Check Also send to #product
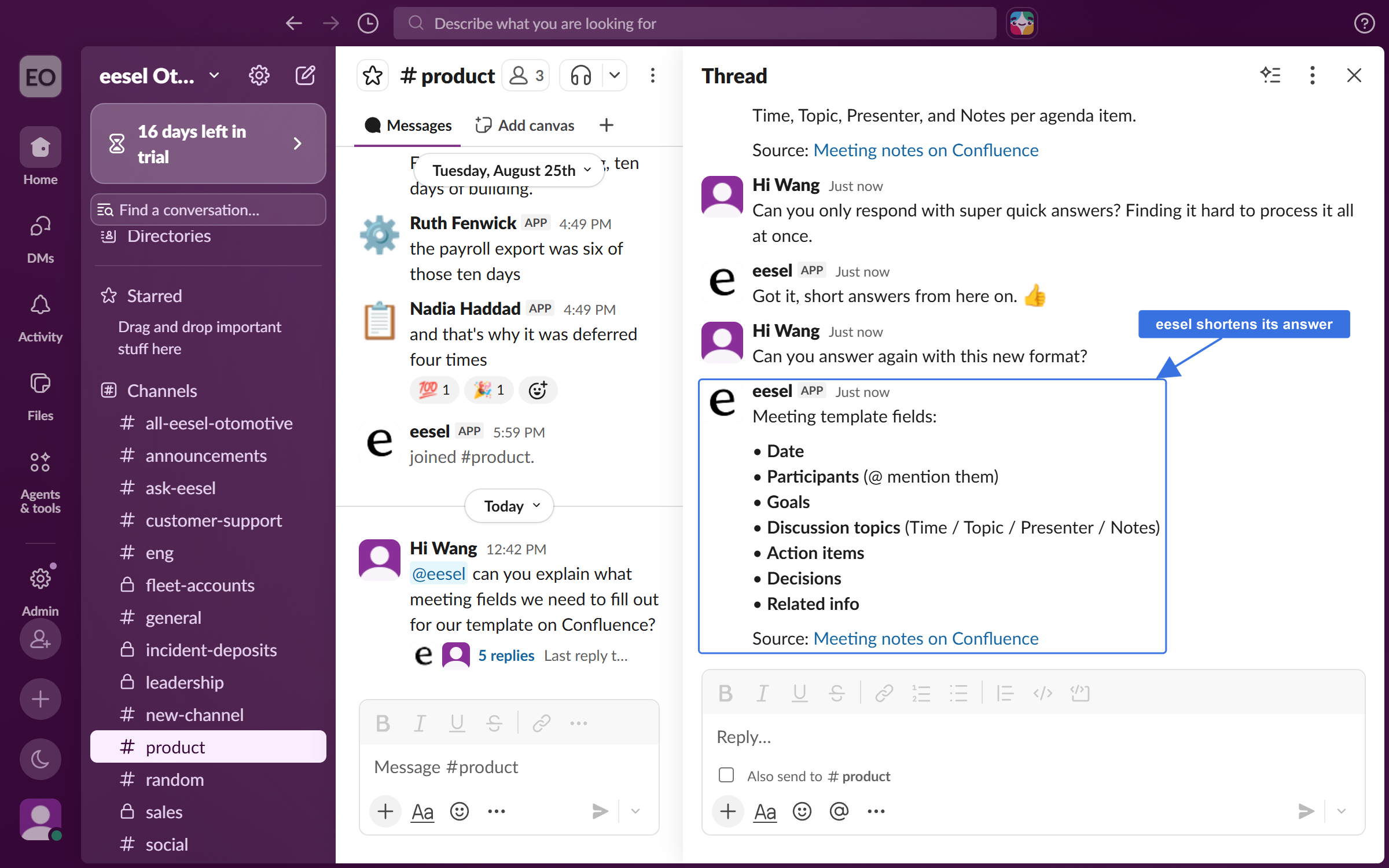The height and width of the screenshot is (868, 1389). click(726, 775)
